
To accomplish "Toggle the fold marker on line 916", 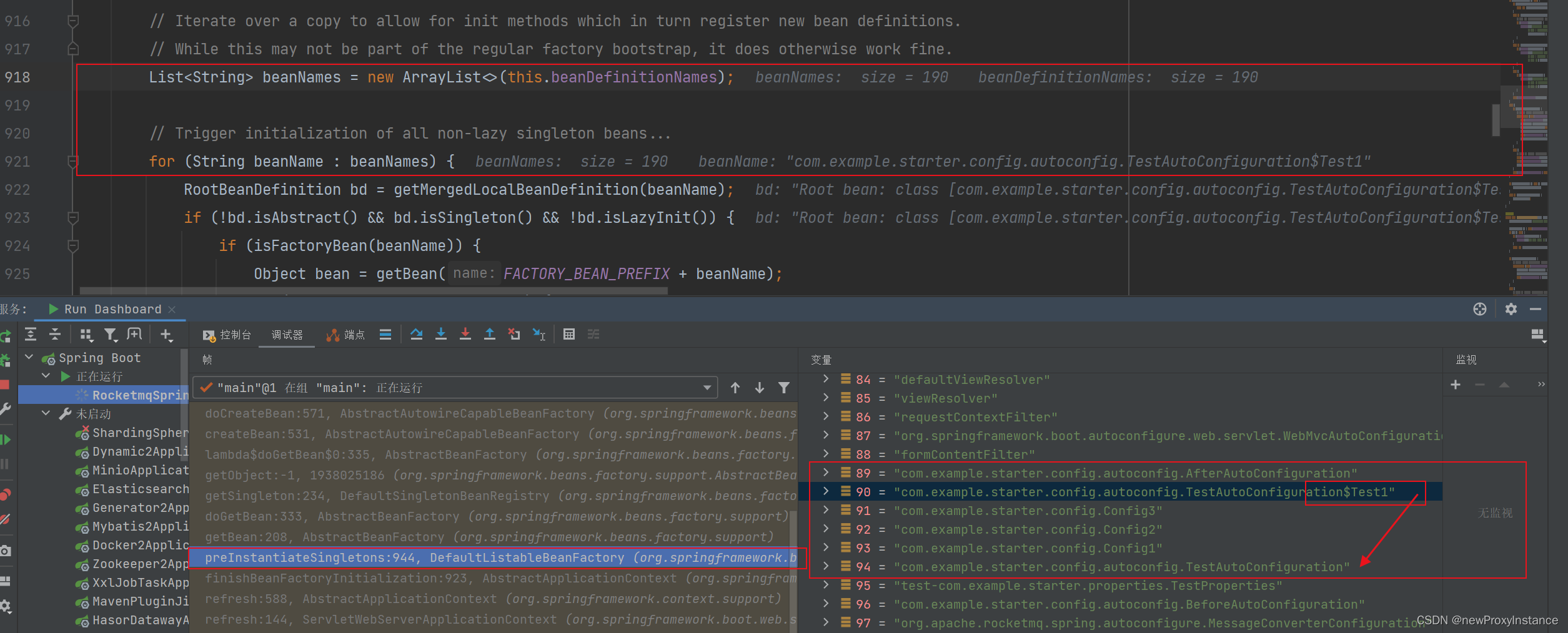I will coord(73,21).
